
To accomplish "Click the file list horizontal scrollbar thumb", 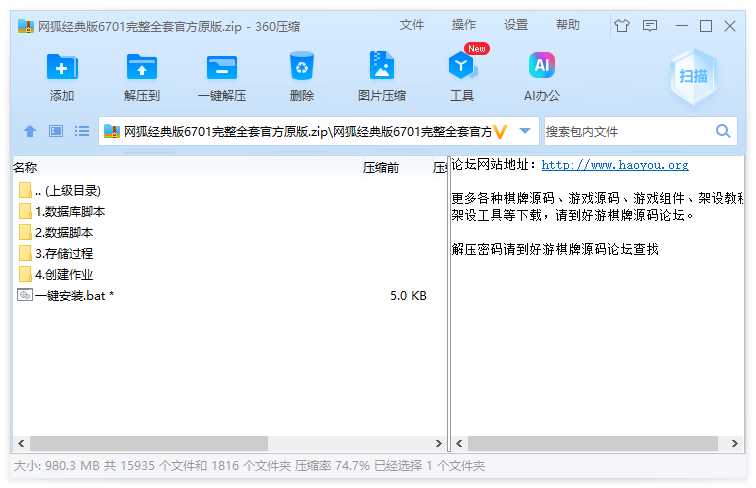I will coord(149,443).
